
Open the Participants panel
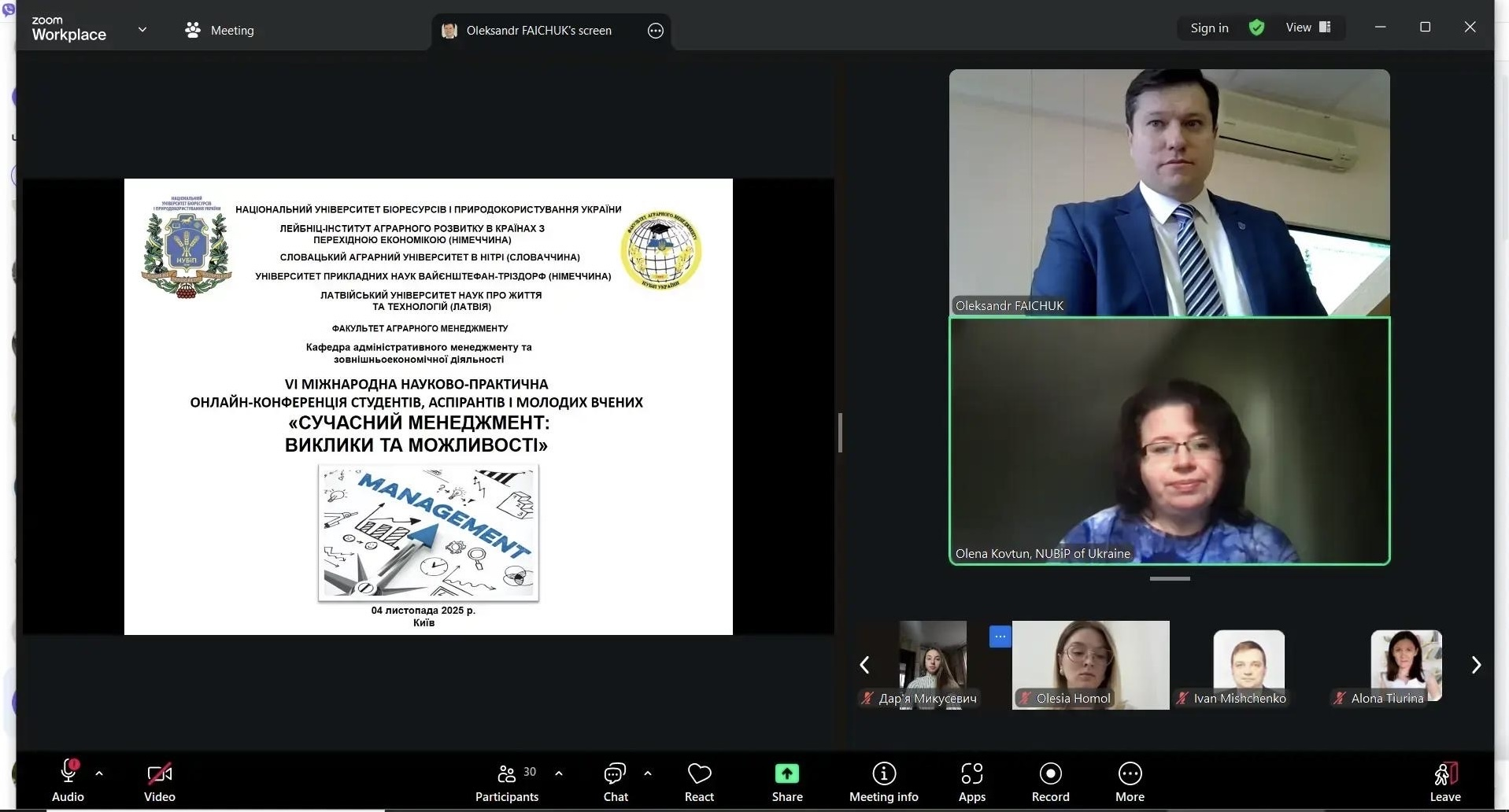tap(507, 781)
